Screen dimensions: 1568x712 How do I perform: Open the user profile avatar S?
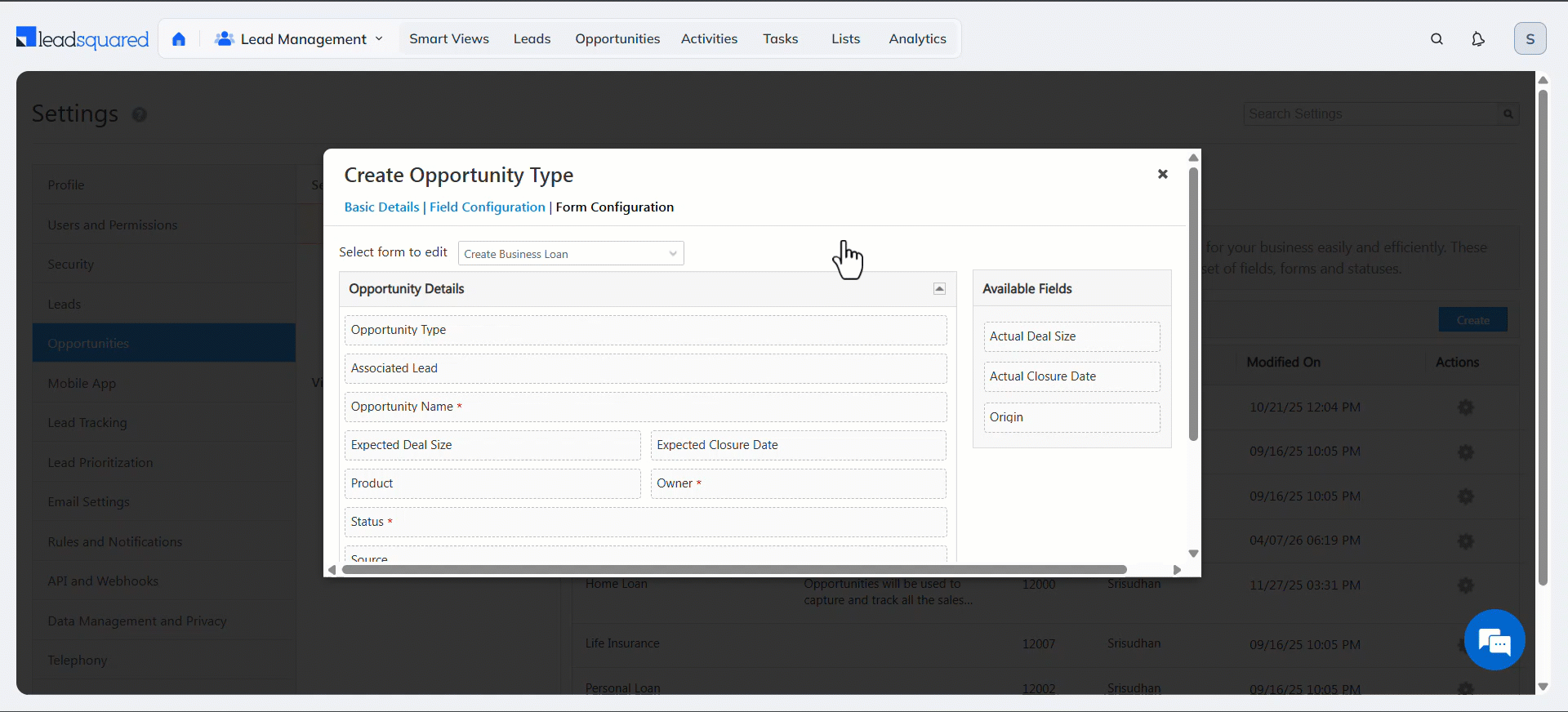pyautogui.click(x=1530, y=39)
